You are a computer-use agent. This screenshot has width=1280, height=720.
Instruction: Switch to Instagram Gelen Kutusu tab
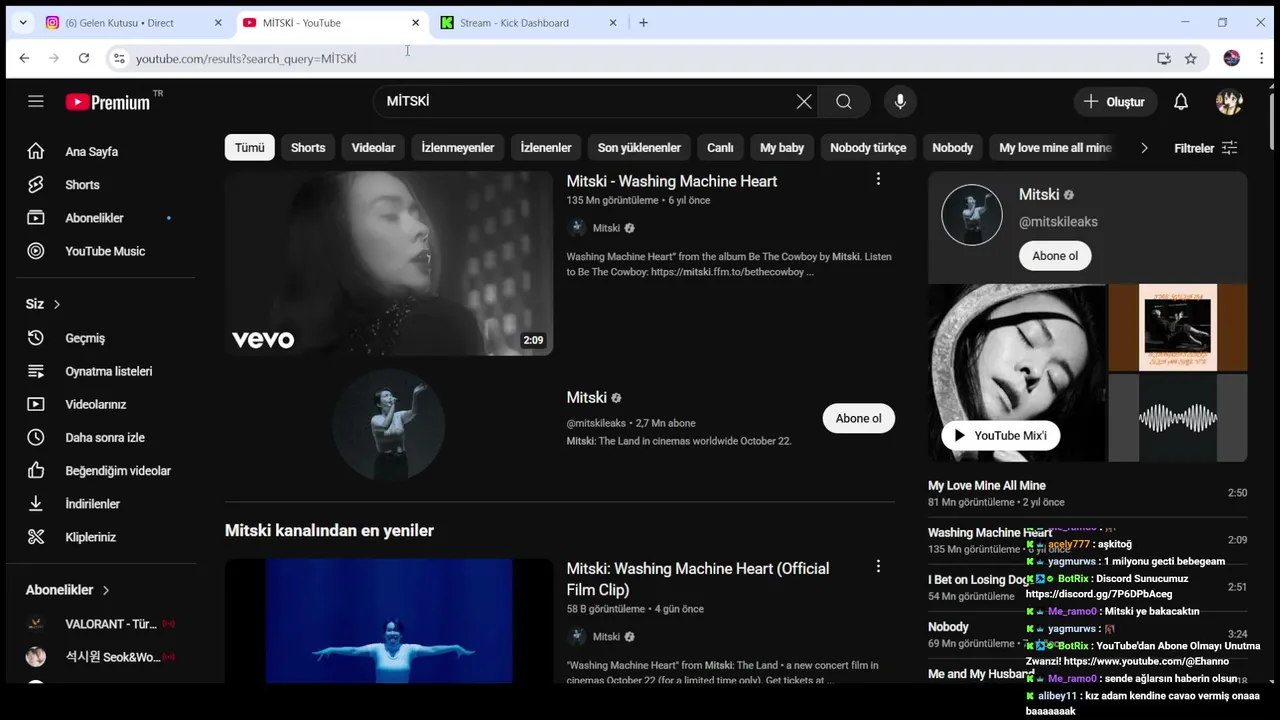tap(135, 23)
